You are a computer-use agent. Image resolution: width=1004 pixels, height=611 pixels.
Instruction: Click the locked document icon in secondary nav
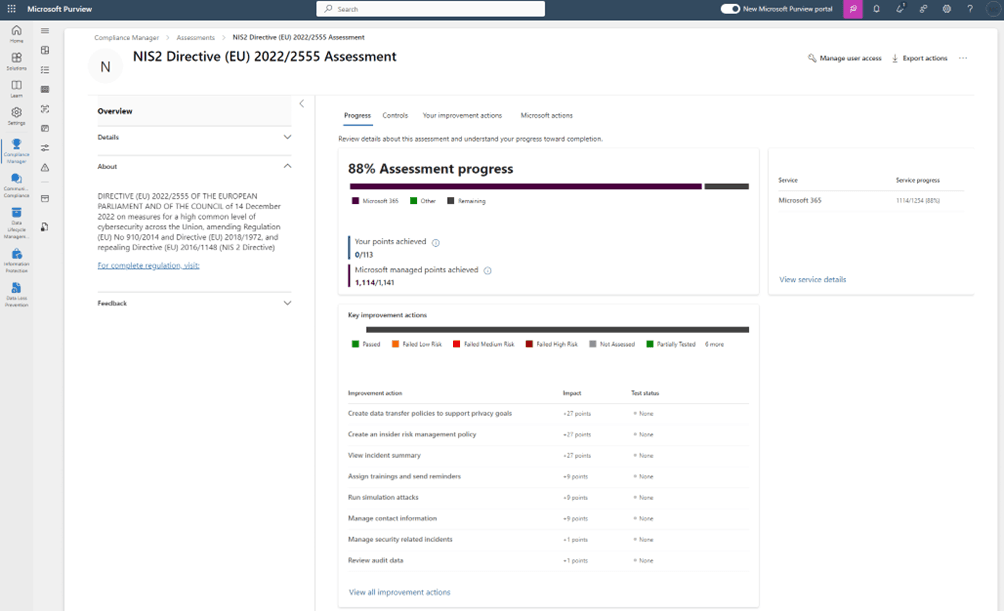(45, 227)
